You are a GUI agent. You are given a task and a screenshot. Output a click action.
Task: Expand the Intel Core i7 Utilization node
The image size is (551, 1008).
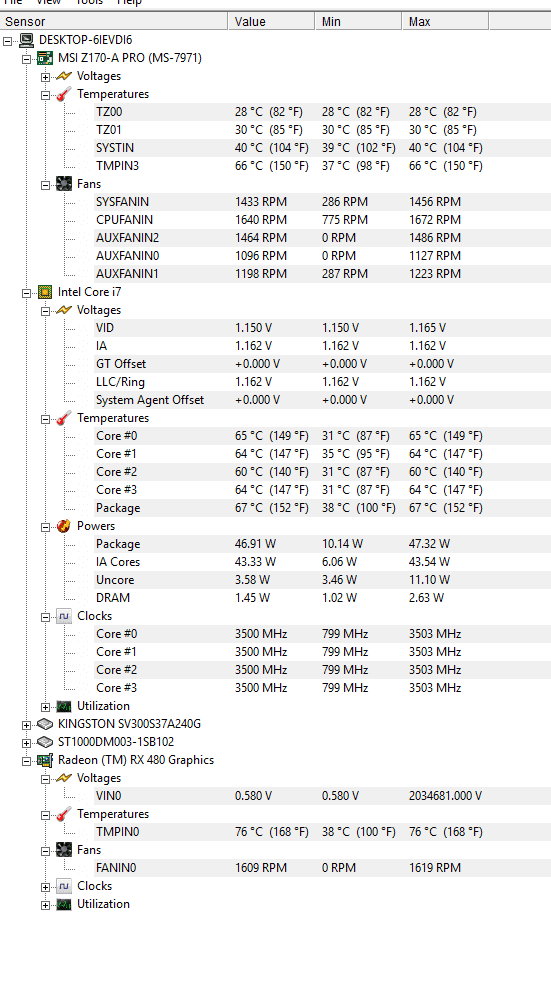coord(45,707)
